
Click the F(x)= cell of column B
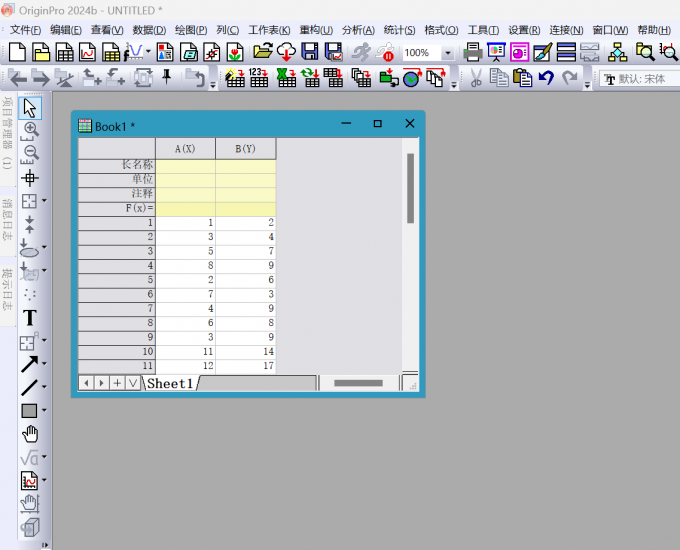tap(245, 209)
